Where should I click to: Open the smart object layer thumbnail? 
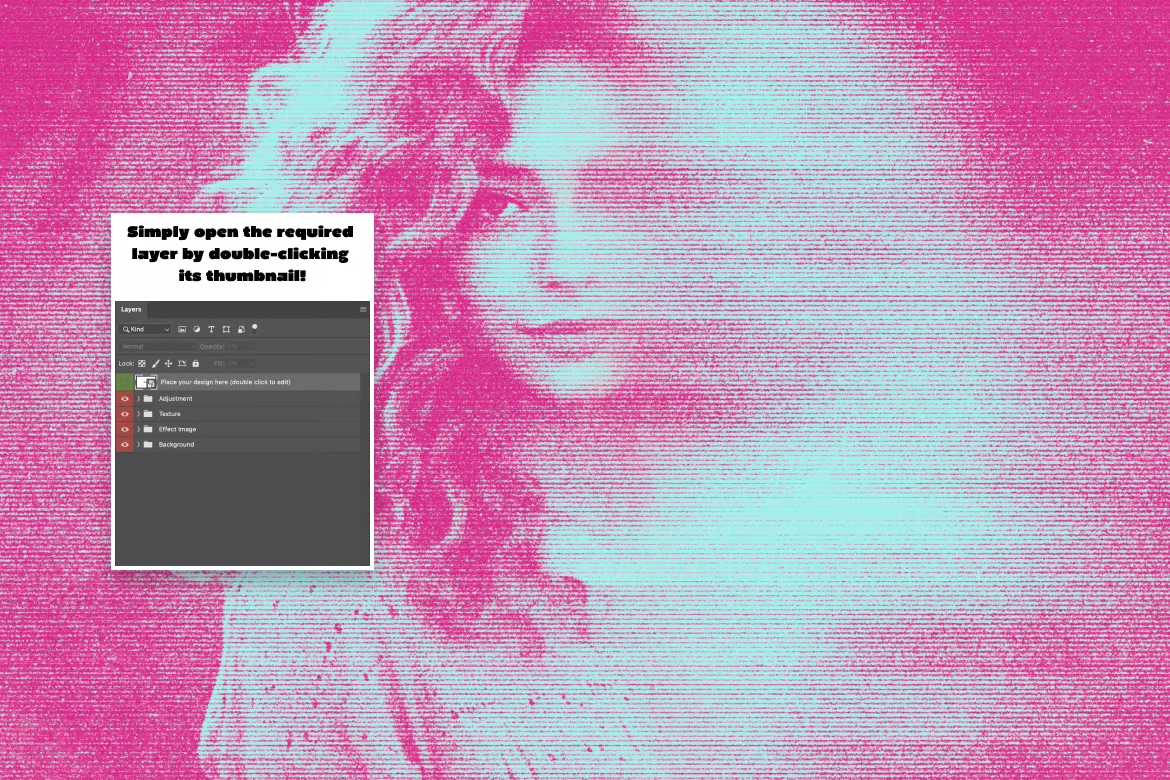(147, 382)
